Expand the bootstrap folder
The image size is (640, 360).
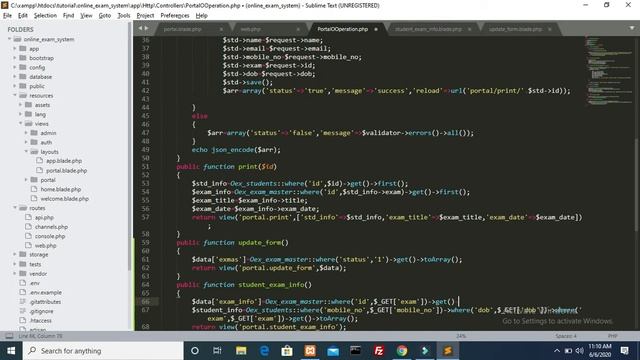point(15,58)
